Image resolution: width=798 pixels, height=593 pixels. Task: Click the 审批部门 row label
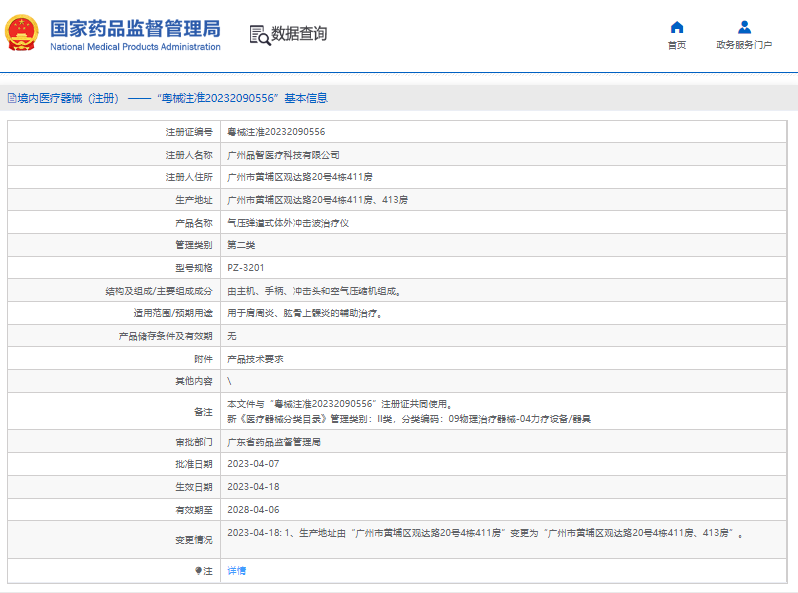point(194,442)
